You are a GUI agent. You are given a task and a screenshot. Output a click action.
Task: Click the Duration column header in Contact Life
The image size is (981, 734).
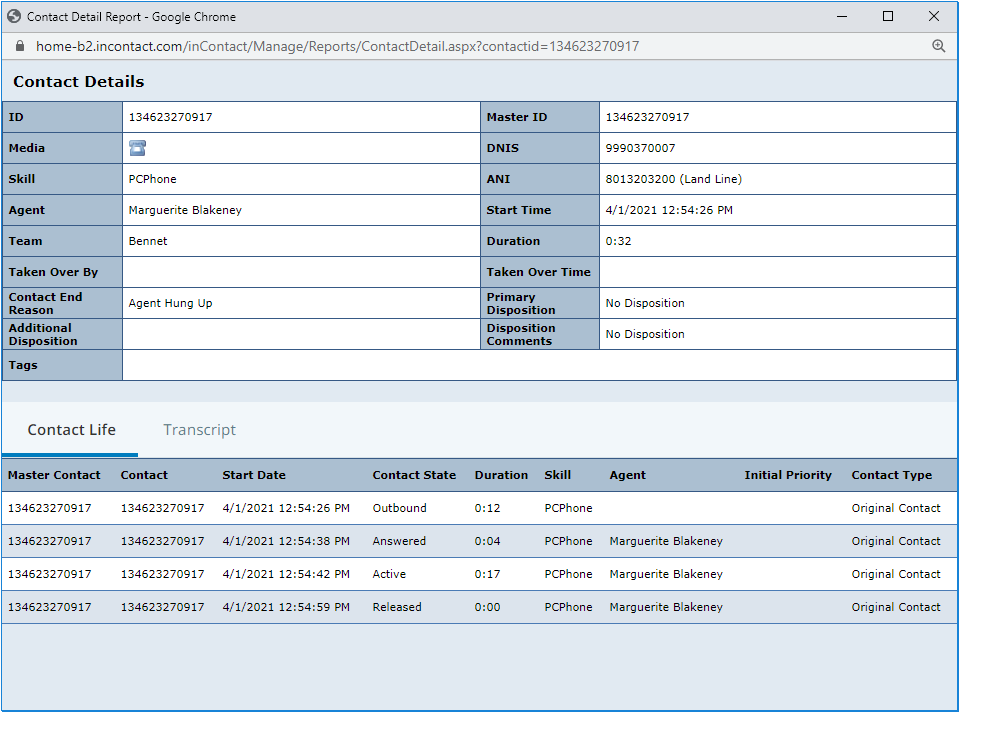point(501,475)
